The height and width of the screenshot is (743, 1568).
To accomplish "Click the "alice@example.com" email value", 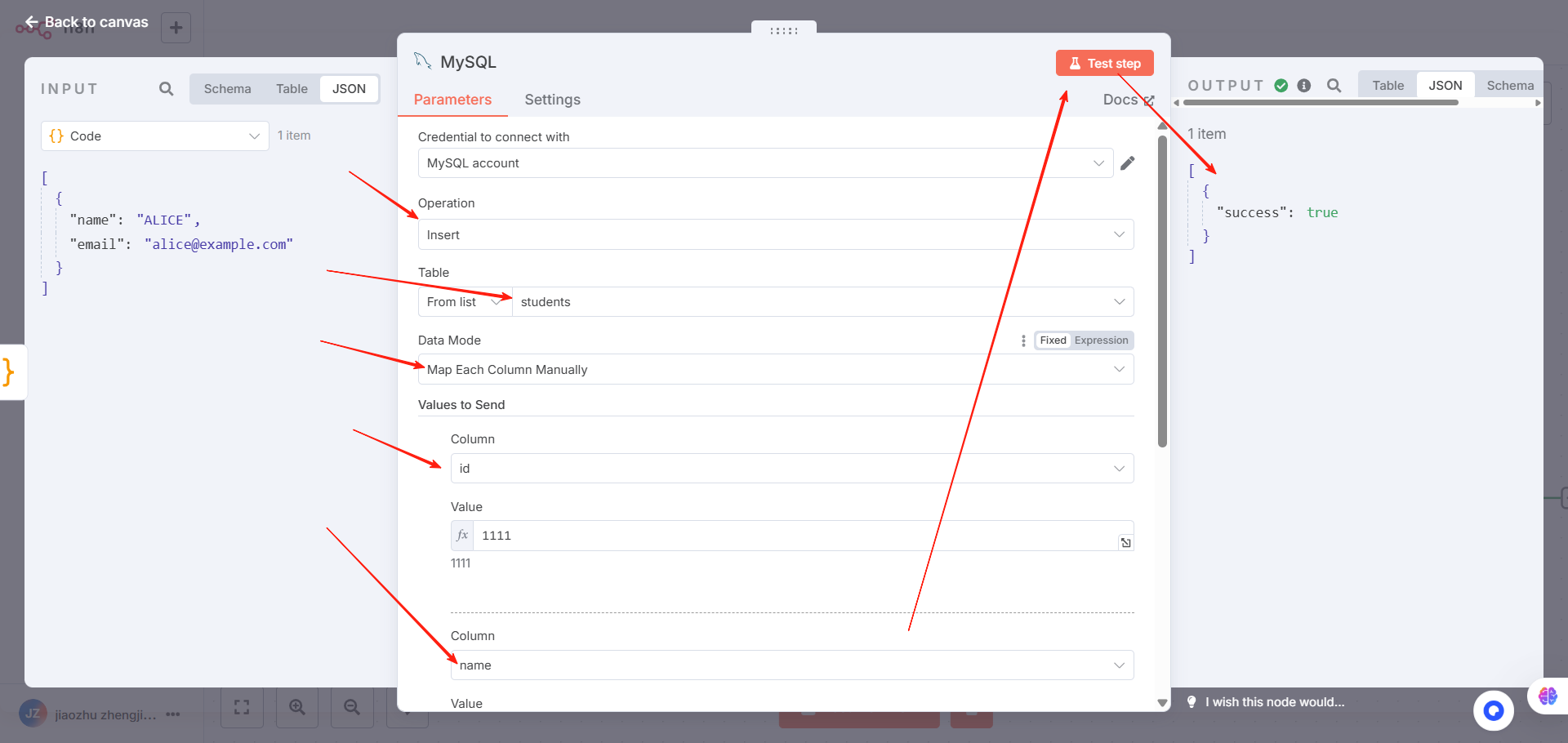I will point(218,244).
